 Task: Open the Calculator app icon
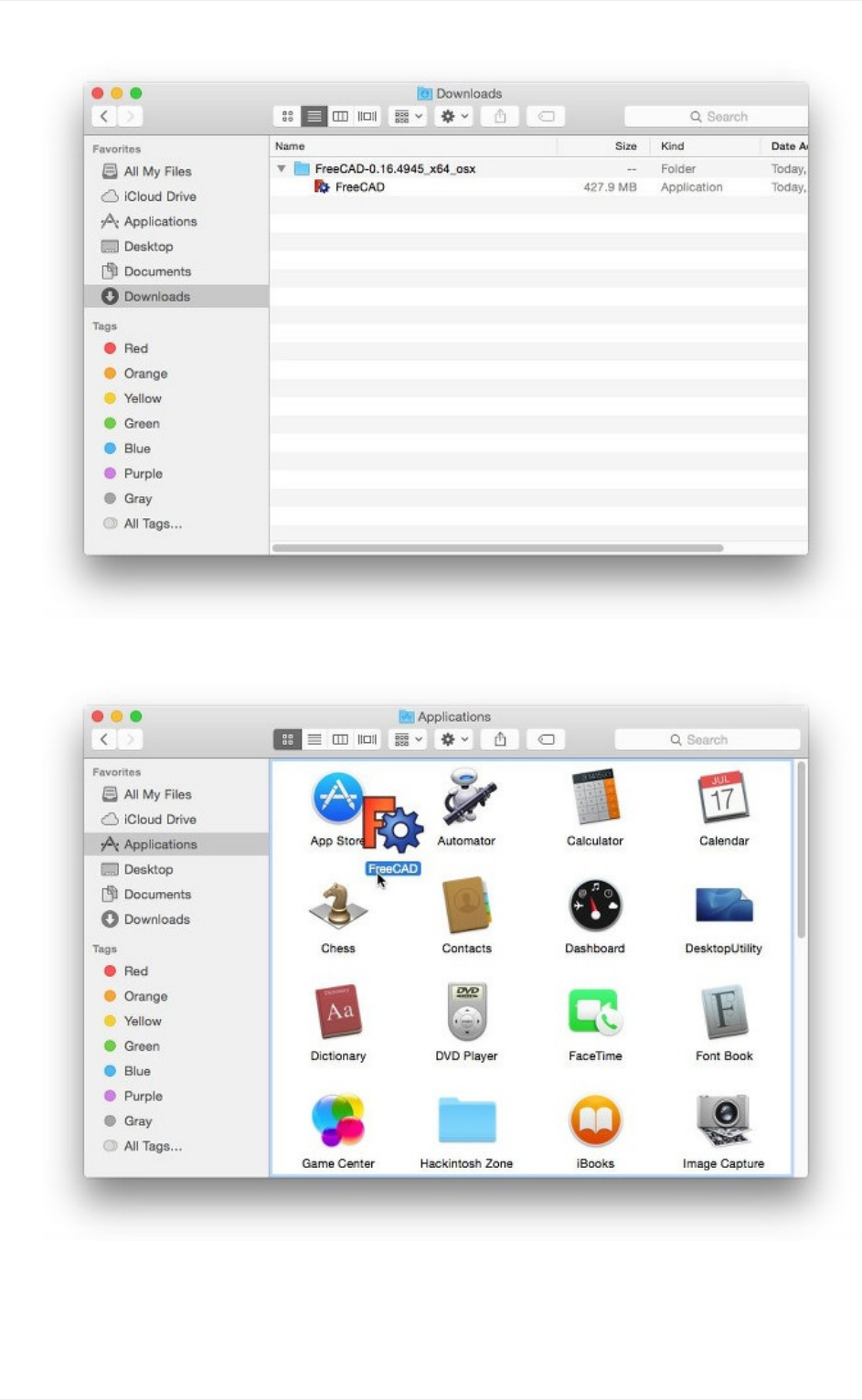pyautogui.click(x=595, y=797)
